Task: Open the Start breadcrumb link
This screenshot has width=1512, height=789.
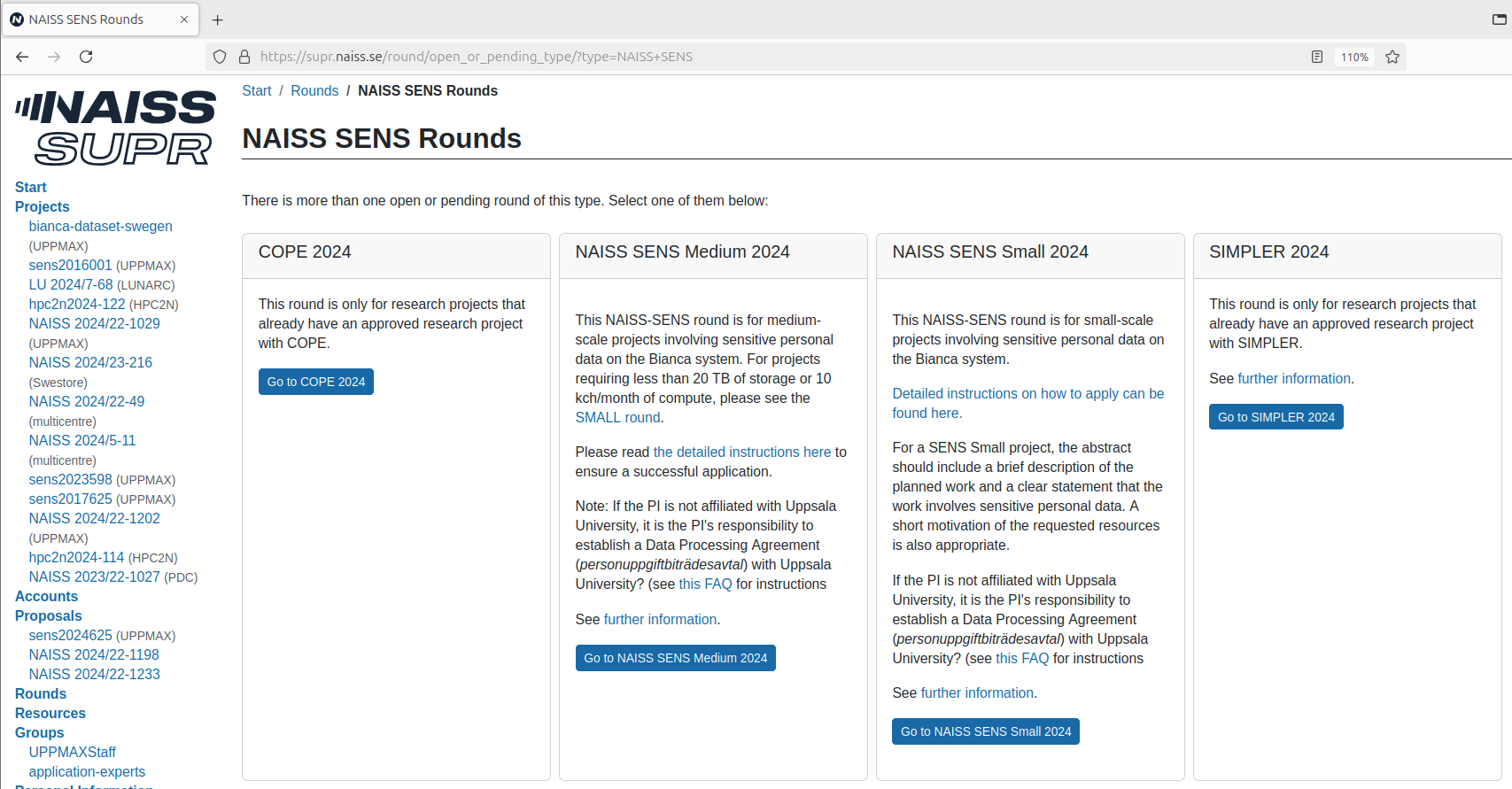Action: pyautogui.click(x=257, y=90)
